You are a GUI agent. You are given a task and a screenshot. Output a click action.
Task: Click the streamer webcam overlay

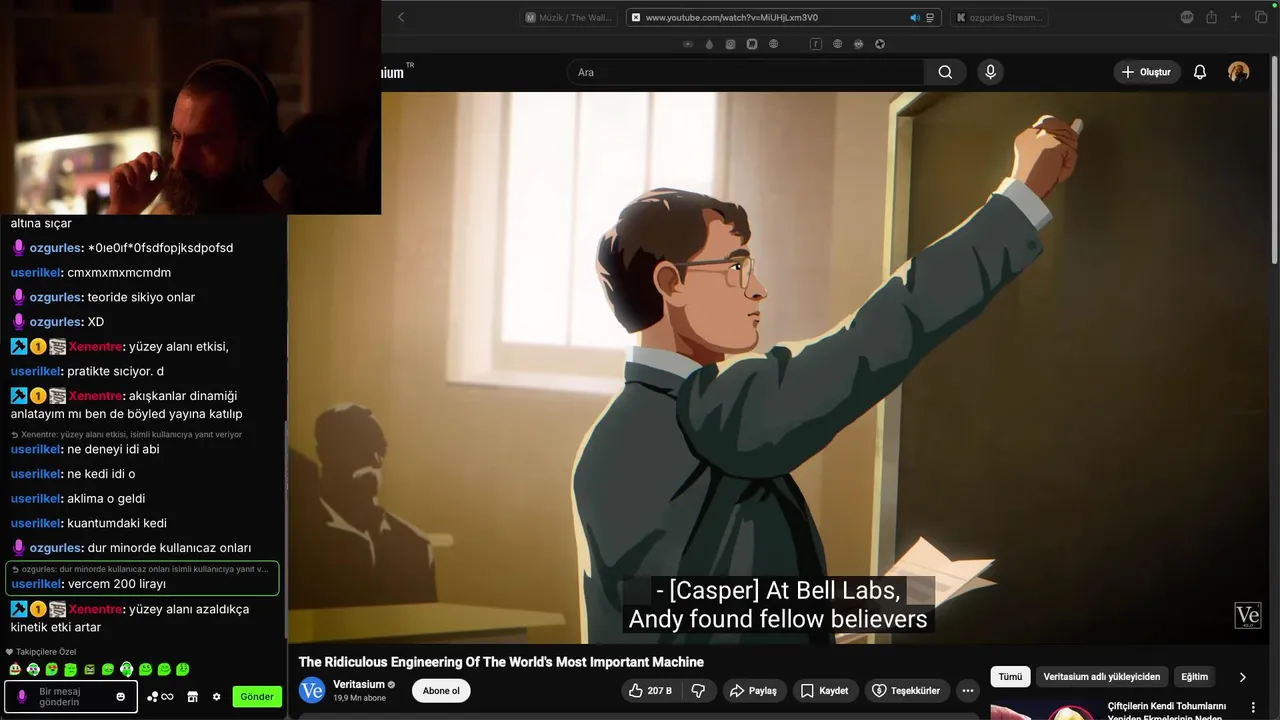point(190,107)
